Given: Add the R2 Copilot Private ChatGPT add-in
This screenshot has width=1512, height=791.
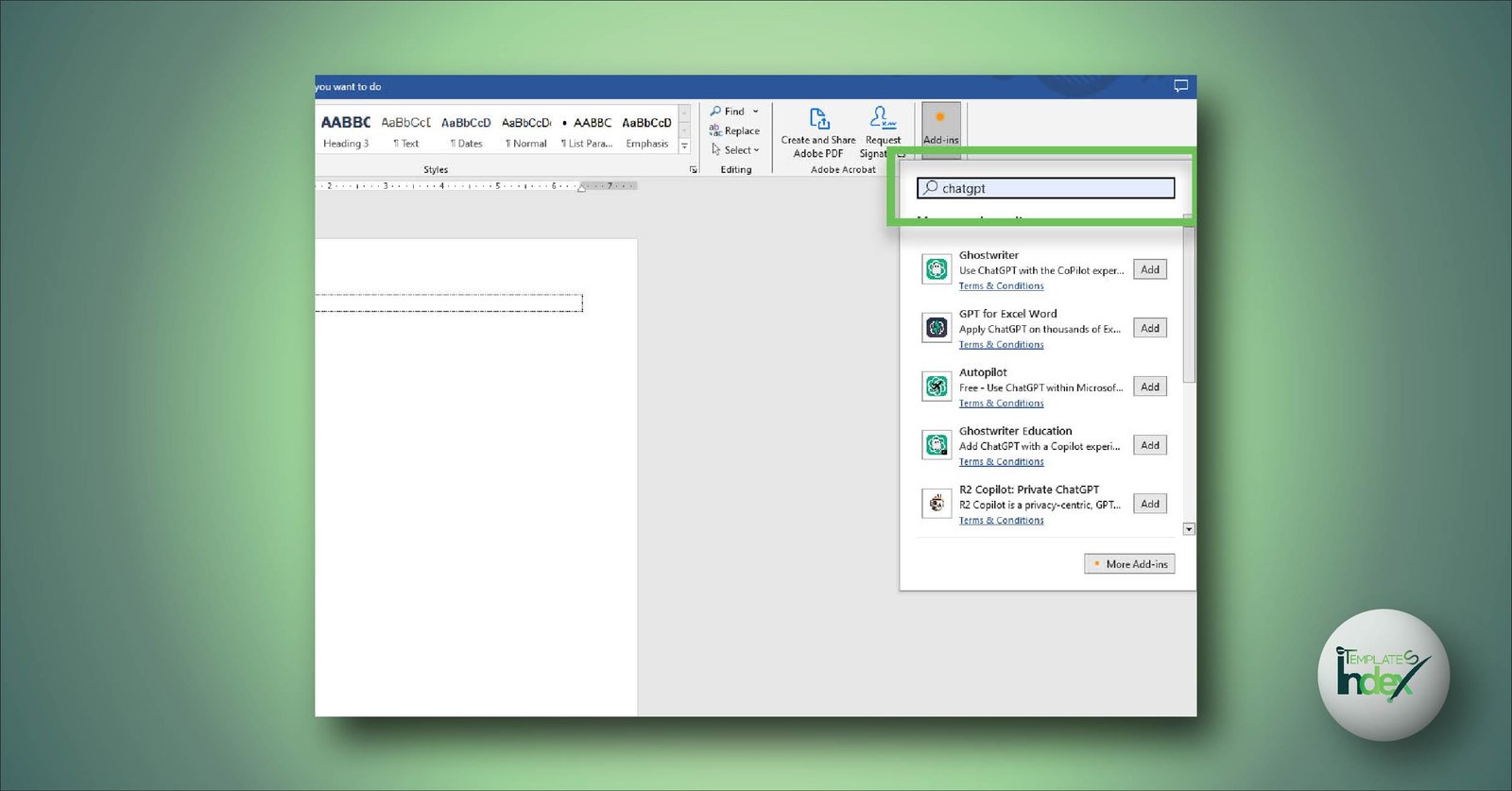Looking at the screenshot, I should coord(1150,504).
